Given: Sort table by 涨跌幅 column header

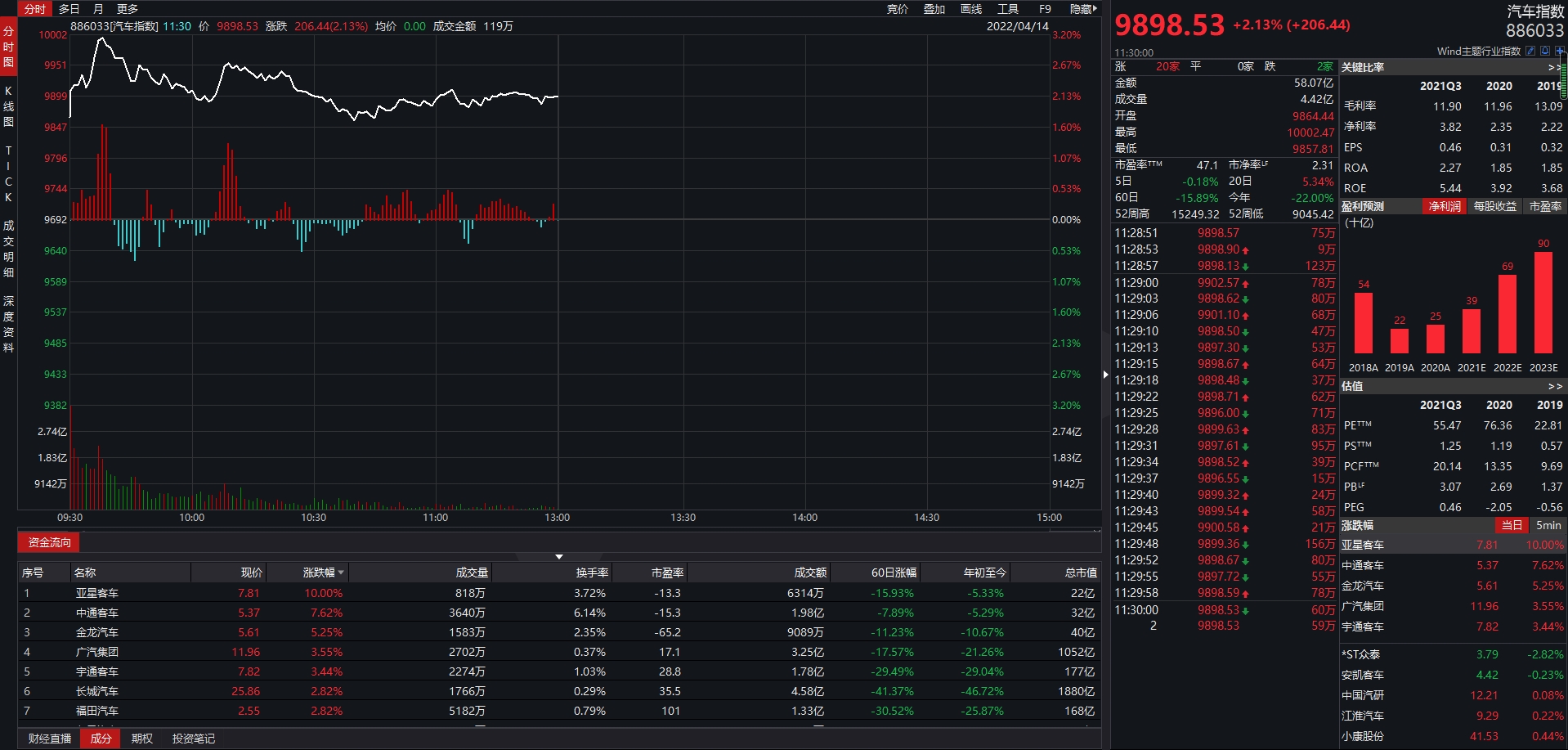Looking at the screenshot, I should tap(322, 573).
